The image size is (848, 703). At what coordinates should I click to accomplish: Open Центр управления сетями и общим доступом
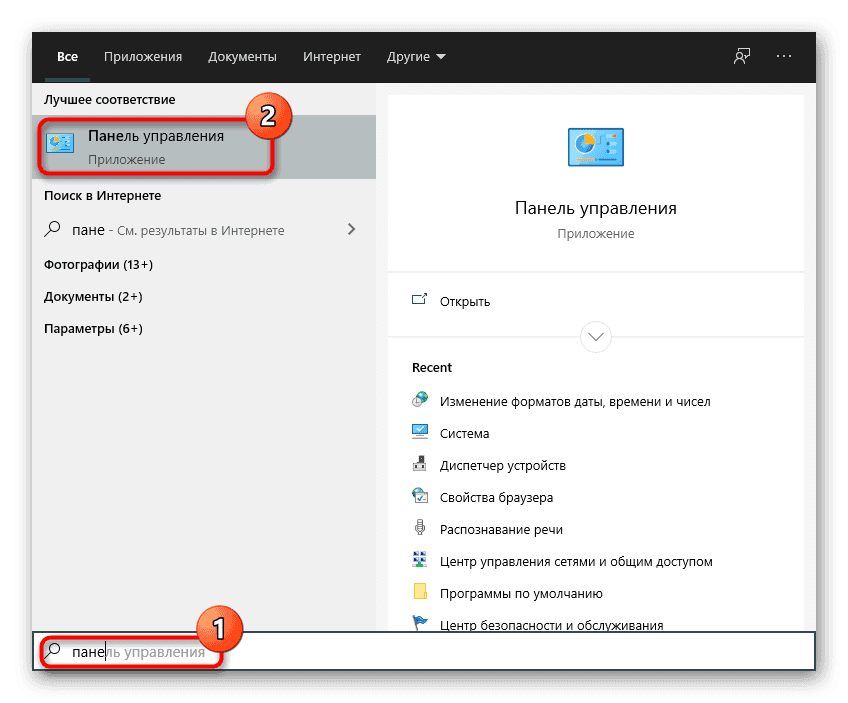point(577,561)
